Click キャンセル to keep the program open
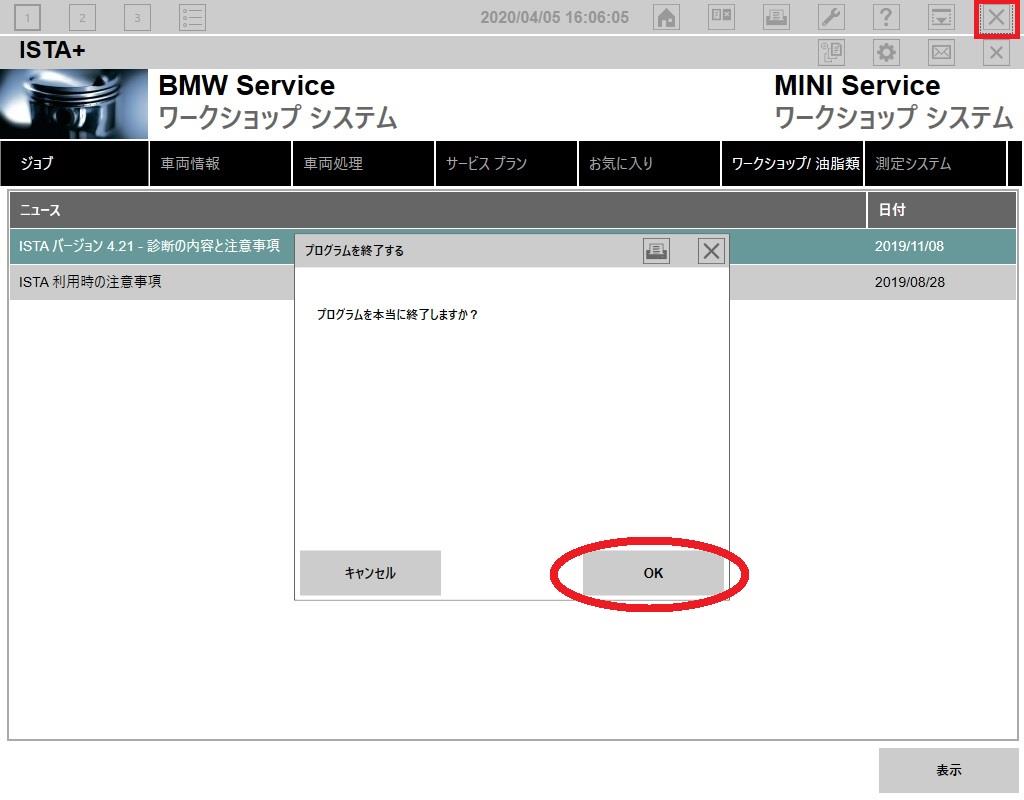The image size is (1024, 800). 370,573
